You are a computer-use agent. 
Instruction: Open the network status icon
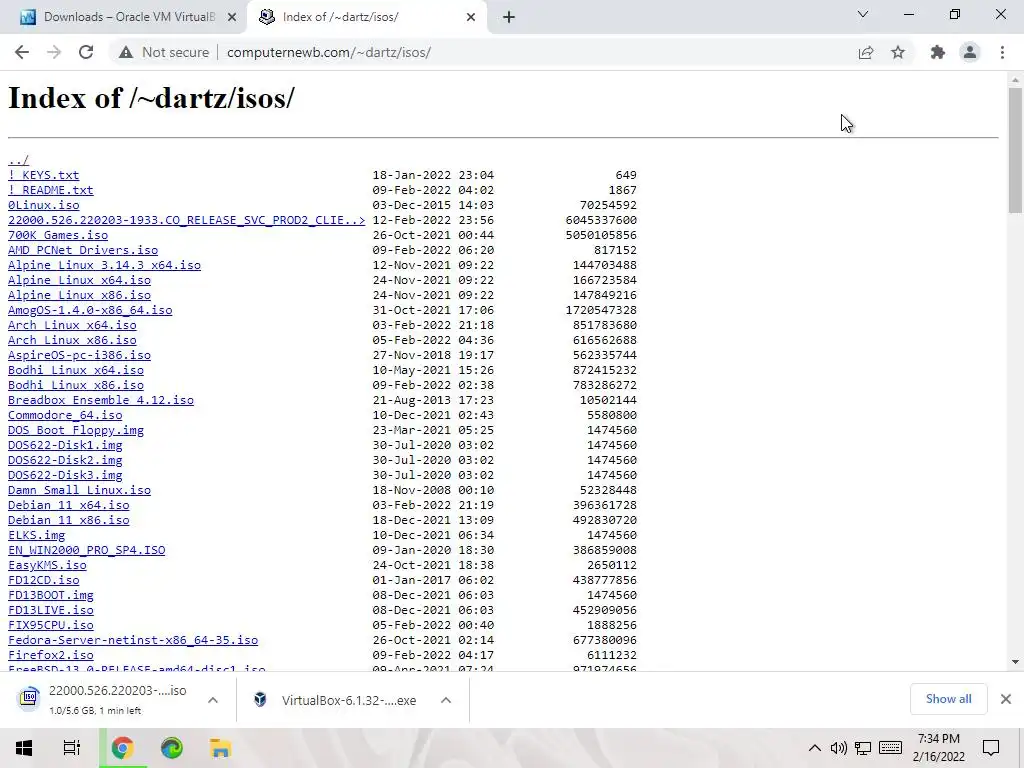863,748
